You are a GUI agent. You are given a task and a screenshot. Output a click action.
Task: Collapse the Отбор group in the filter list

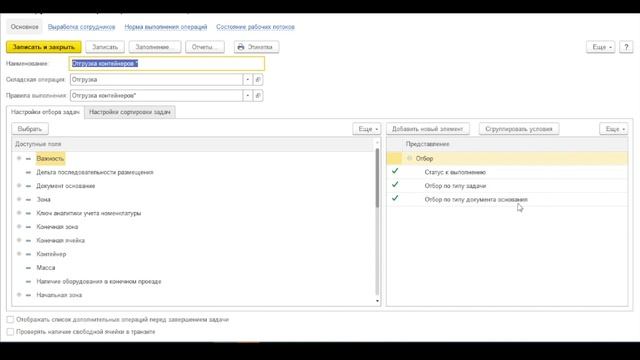[409, 158]
